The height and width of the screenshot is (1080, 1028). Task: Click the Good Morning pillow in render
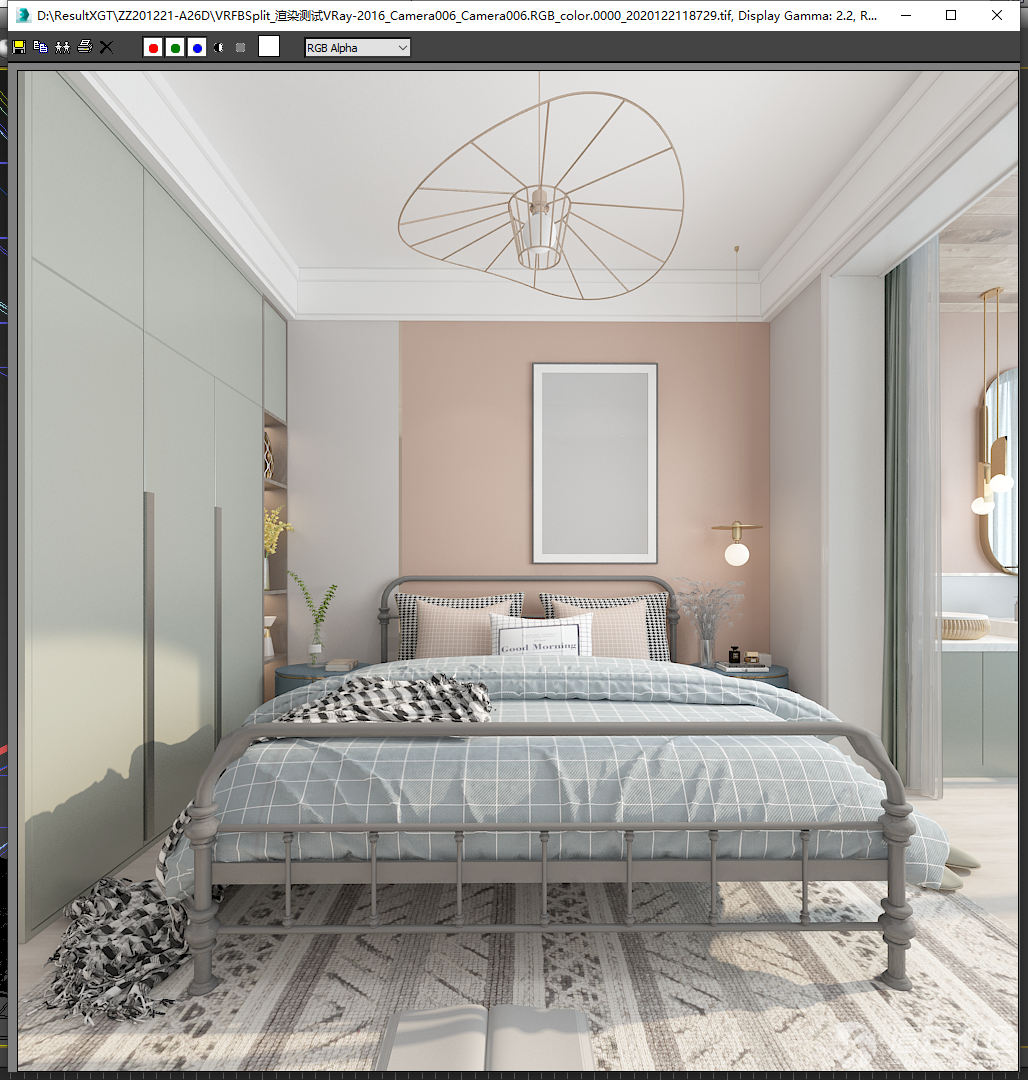[x=540, y=636]
